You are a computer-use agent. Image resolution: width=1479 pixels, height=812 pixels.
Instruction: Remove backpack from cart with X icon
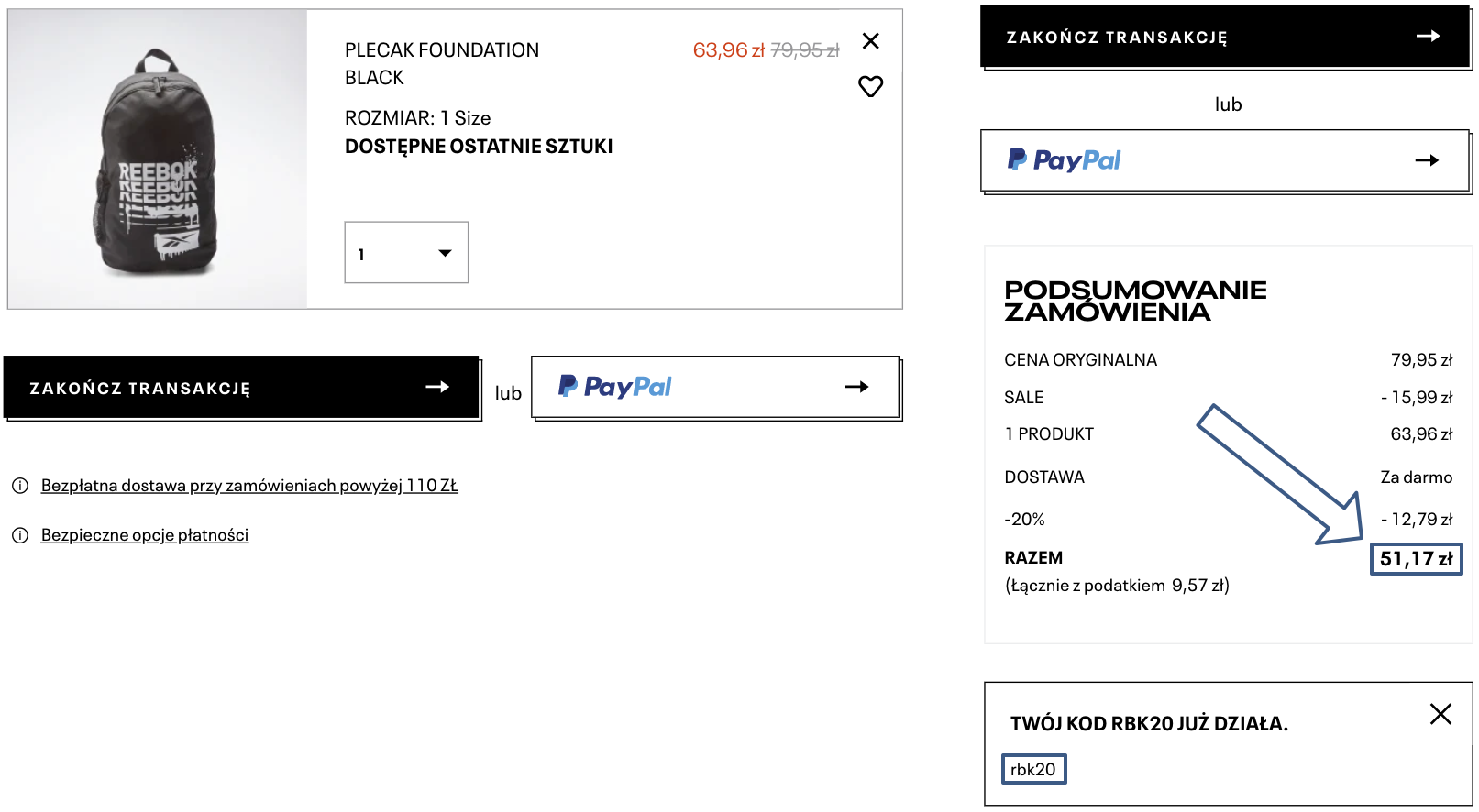pos(871,41)
